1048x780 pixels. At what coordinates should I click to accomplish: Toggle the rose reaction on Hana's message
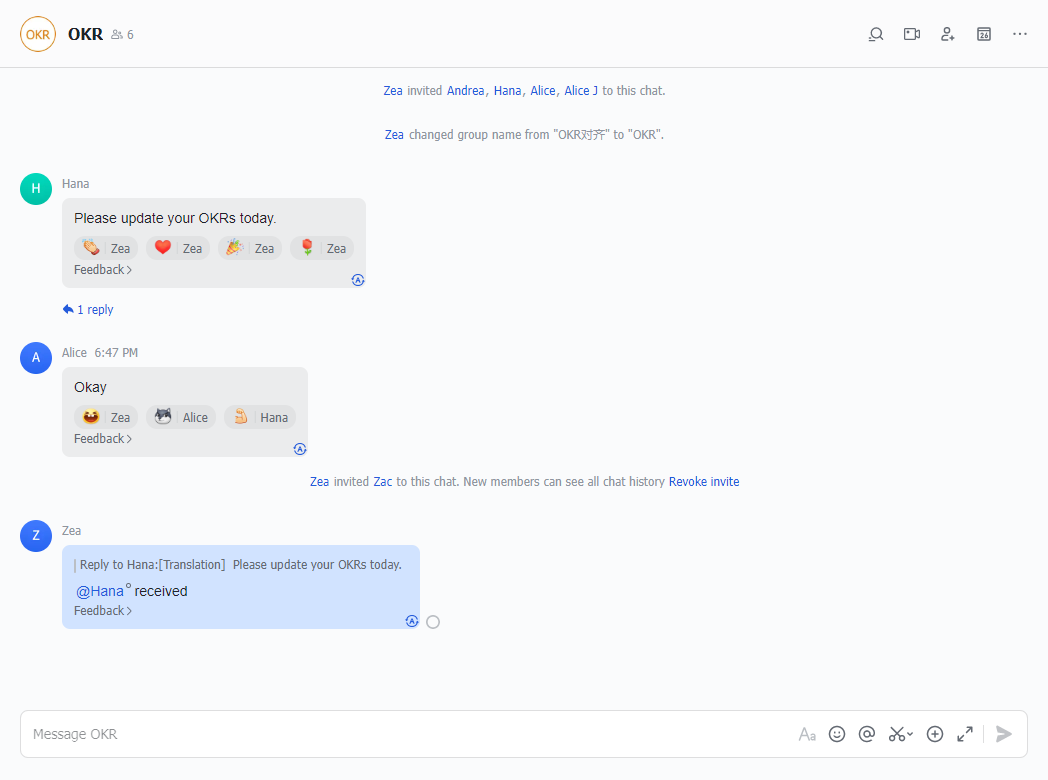(322, 247)
